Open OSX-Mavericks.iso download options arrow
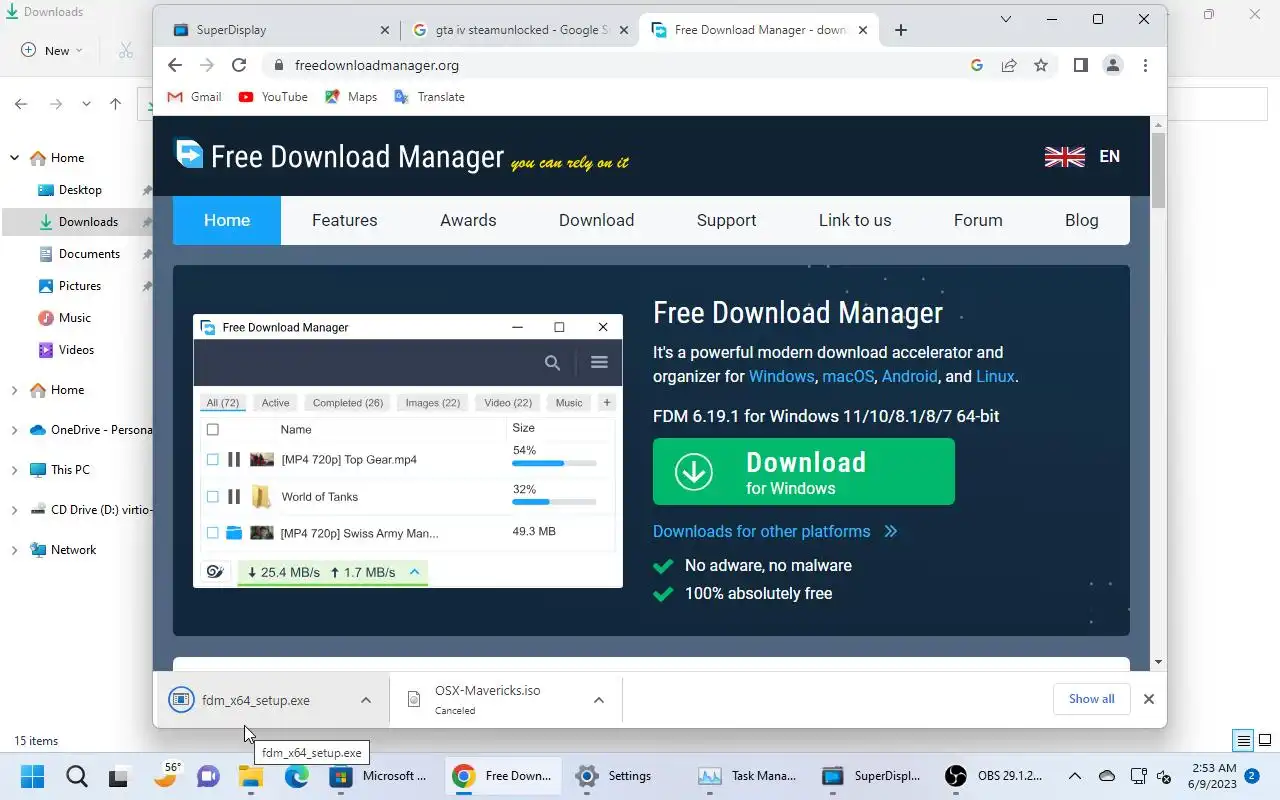Image resolution: width=1280 pixels, height=800 pixels. (599, 700)
